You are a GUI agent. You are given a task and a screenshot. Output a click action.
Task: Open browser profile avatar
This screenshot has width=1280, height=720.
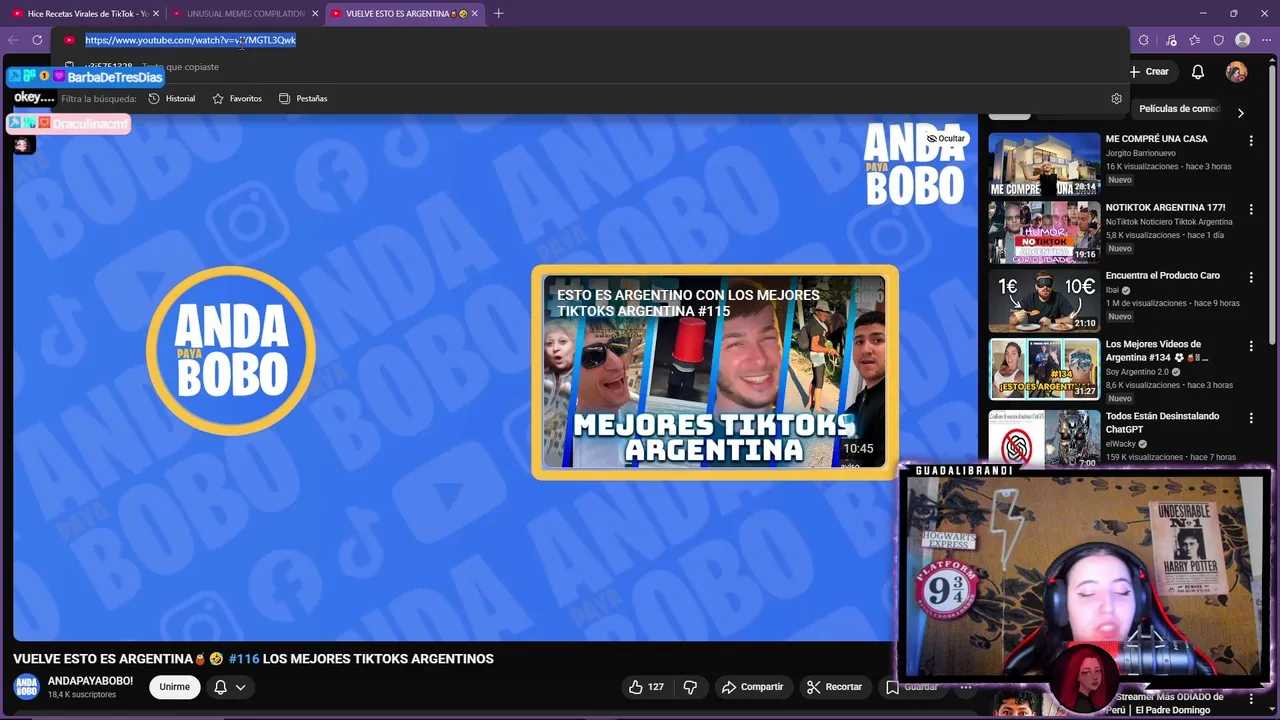(1243, 40)
